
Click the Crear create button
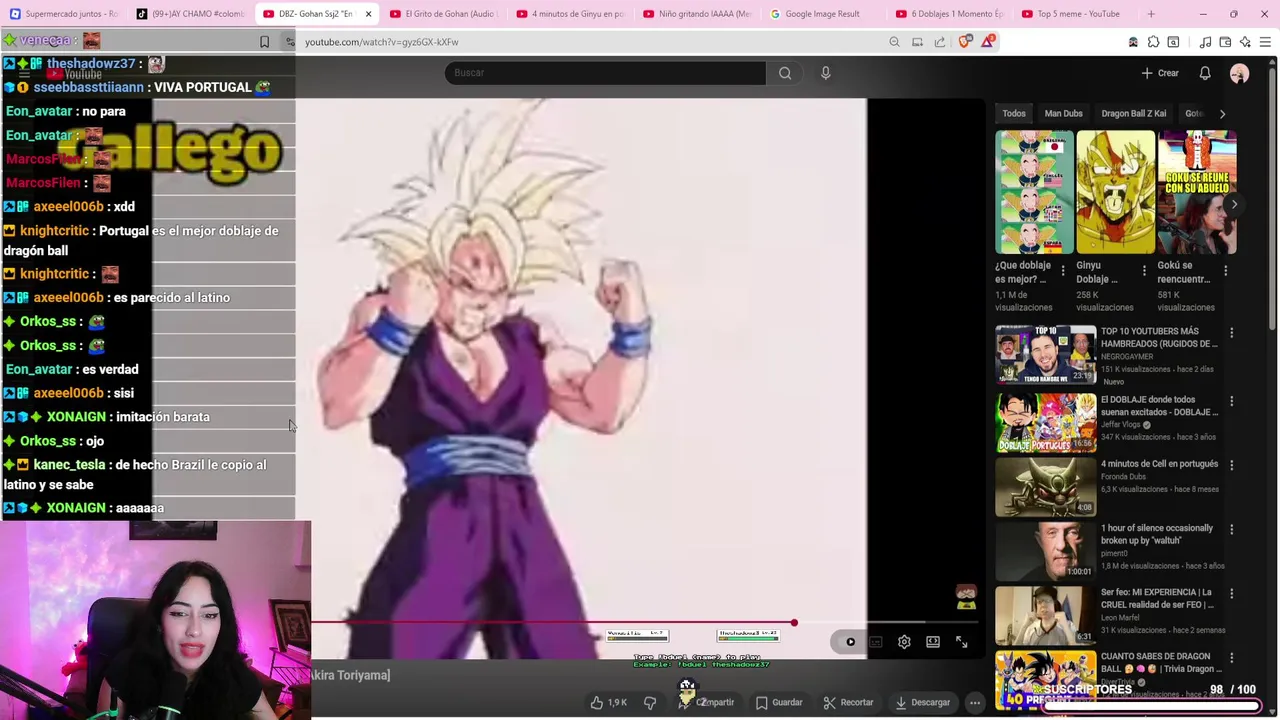[1160, 73]
